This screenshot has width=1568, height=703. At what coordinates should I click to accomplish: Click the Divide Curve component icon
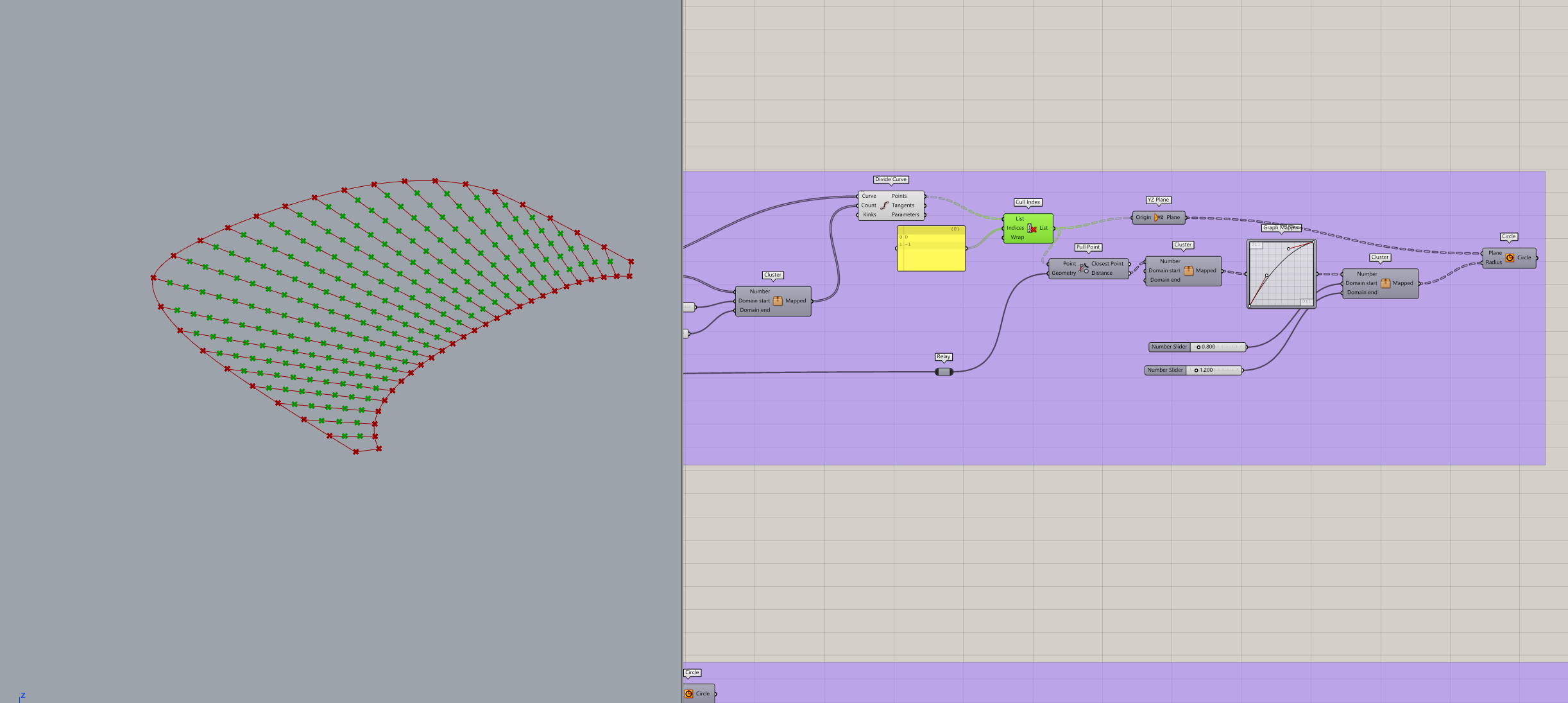885,205
